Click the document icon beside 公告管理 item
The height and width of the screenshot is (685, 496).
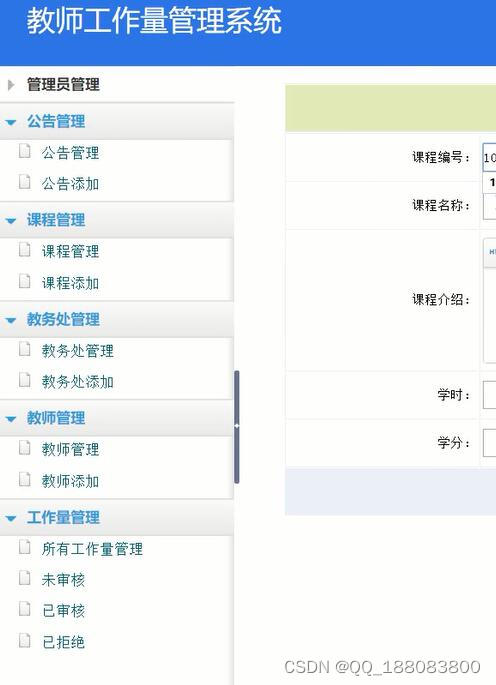25,151
